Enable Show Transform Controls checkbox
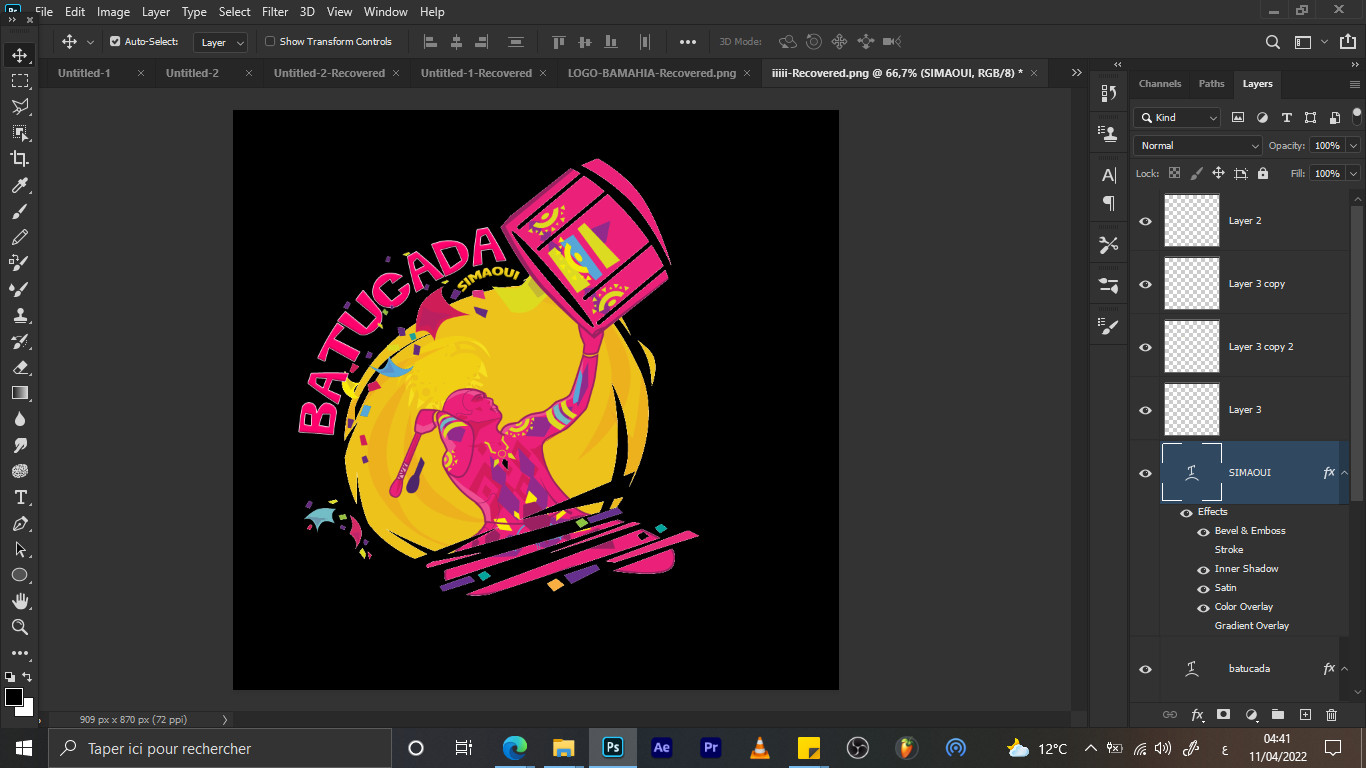Viewport: 1366px width, 768px height. [270, 42]
